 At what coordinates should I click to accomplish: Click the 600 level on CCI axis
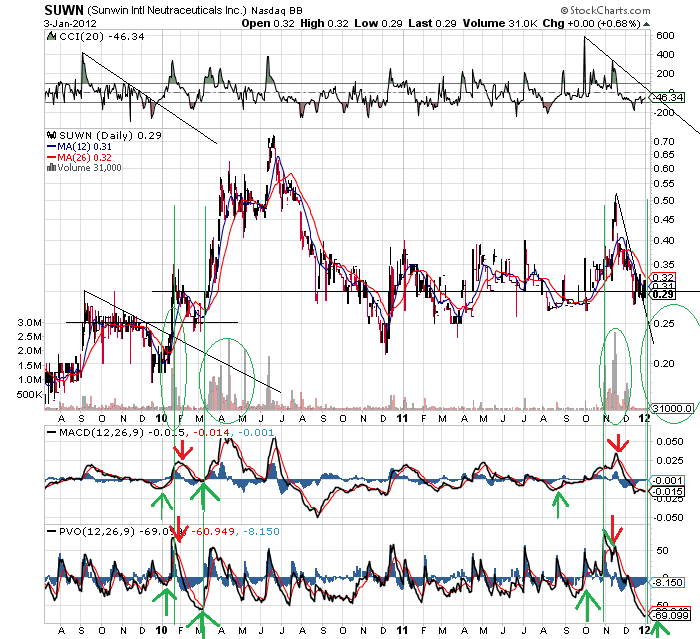click(665, 36)
